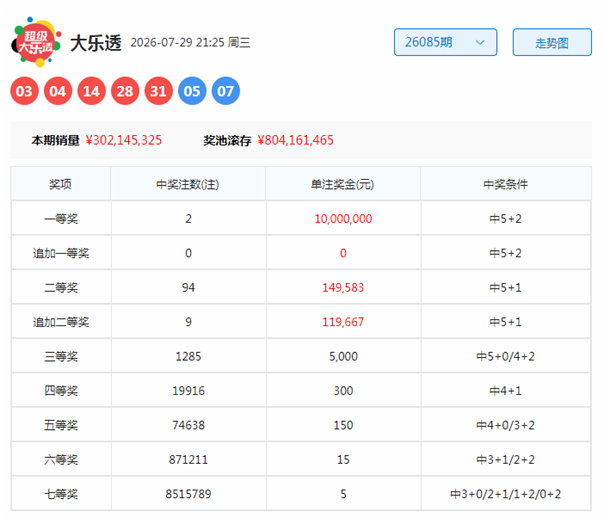Click the 走势图 trend chart button
The width and height of the screenshot is (602, 520).
552,42
